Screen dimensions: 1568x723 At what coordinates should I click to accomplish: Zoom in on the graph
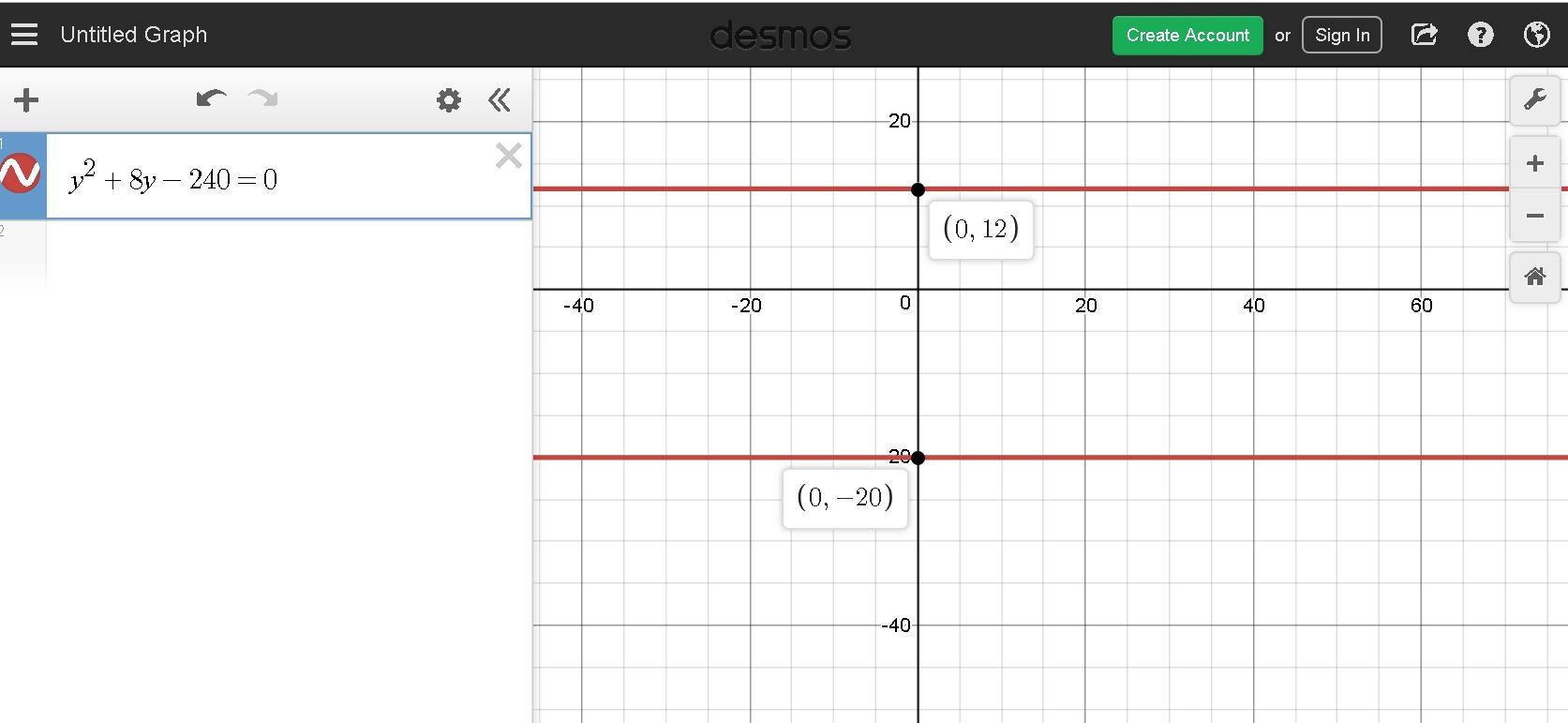(1534, 164)
